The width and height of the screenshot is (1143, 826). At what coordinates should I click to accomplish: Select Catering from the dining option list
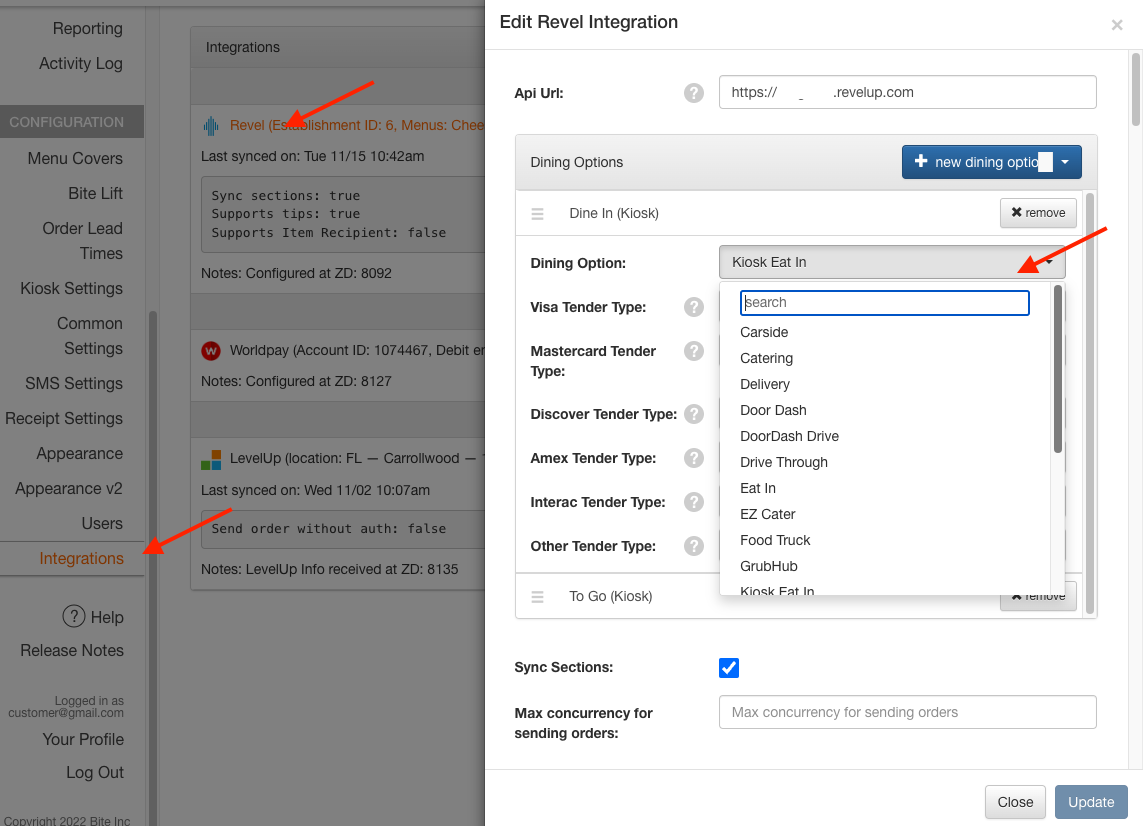[x=766, y=359]
